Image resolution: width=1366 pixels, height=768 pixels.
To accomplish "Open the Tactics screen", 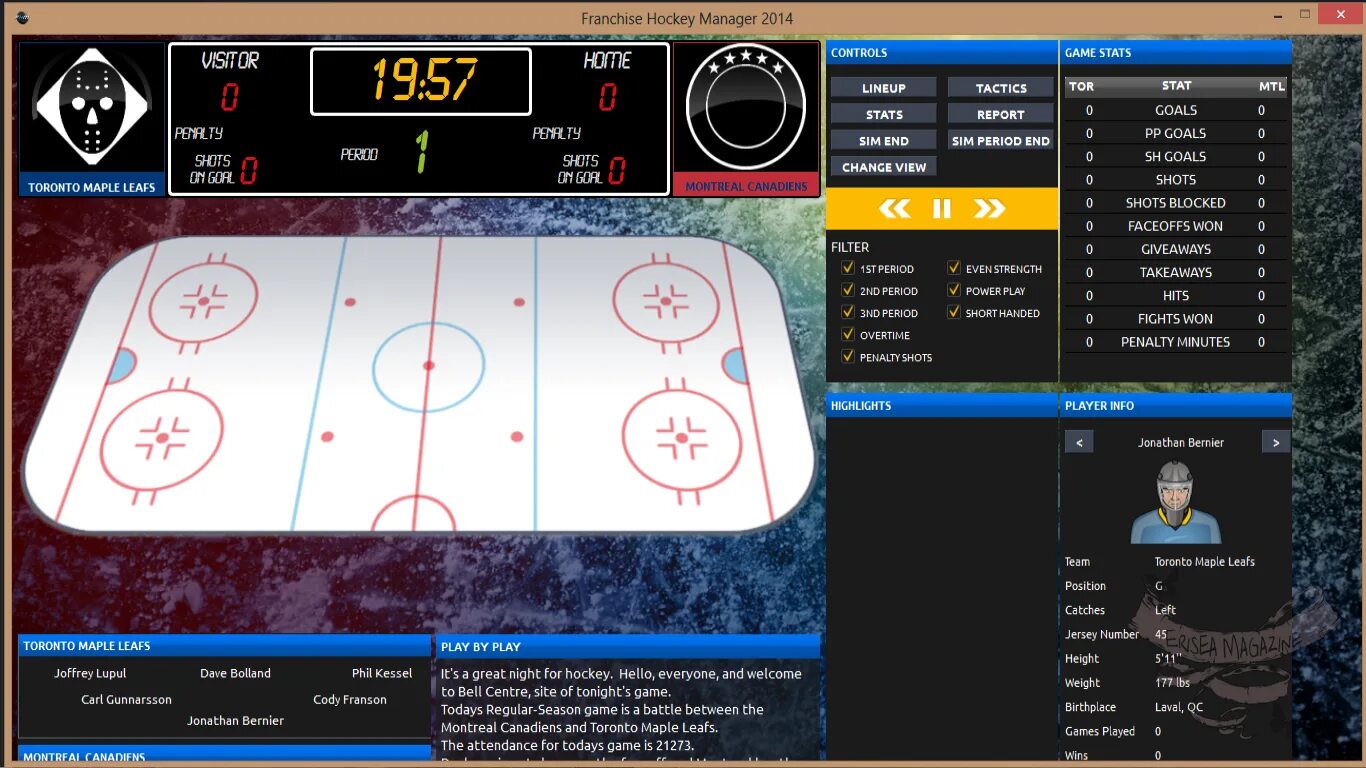I will click(x=1001, y=88).
